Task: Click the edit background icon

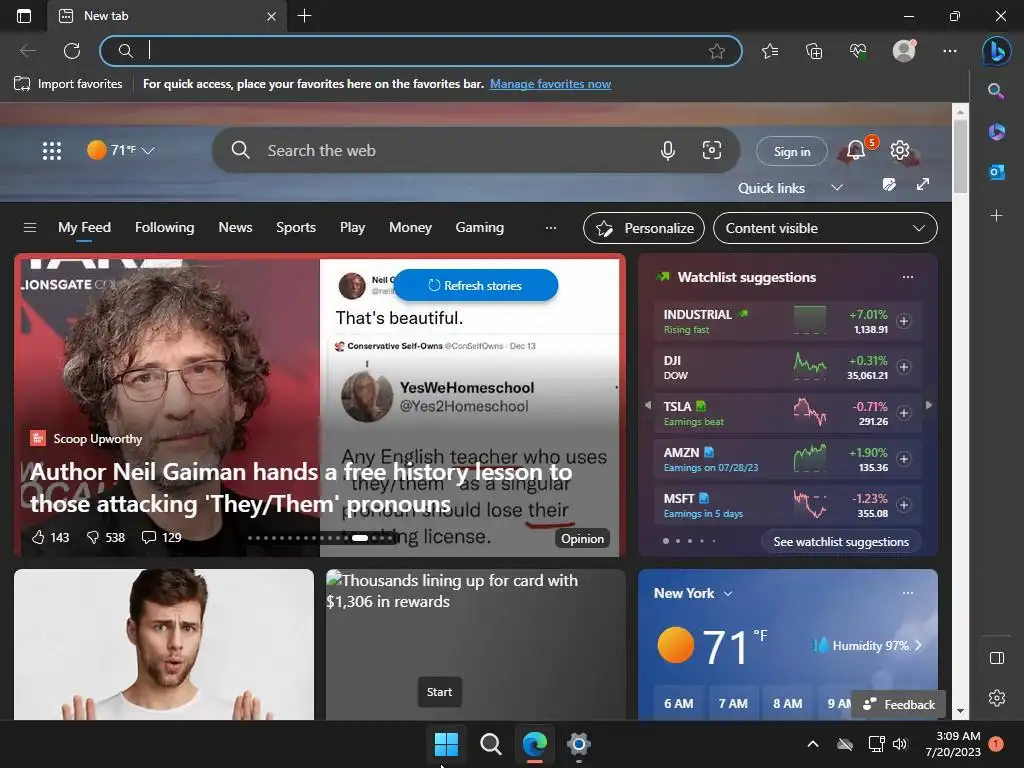Action: (x=889, y=185)
